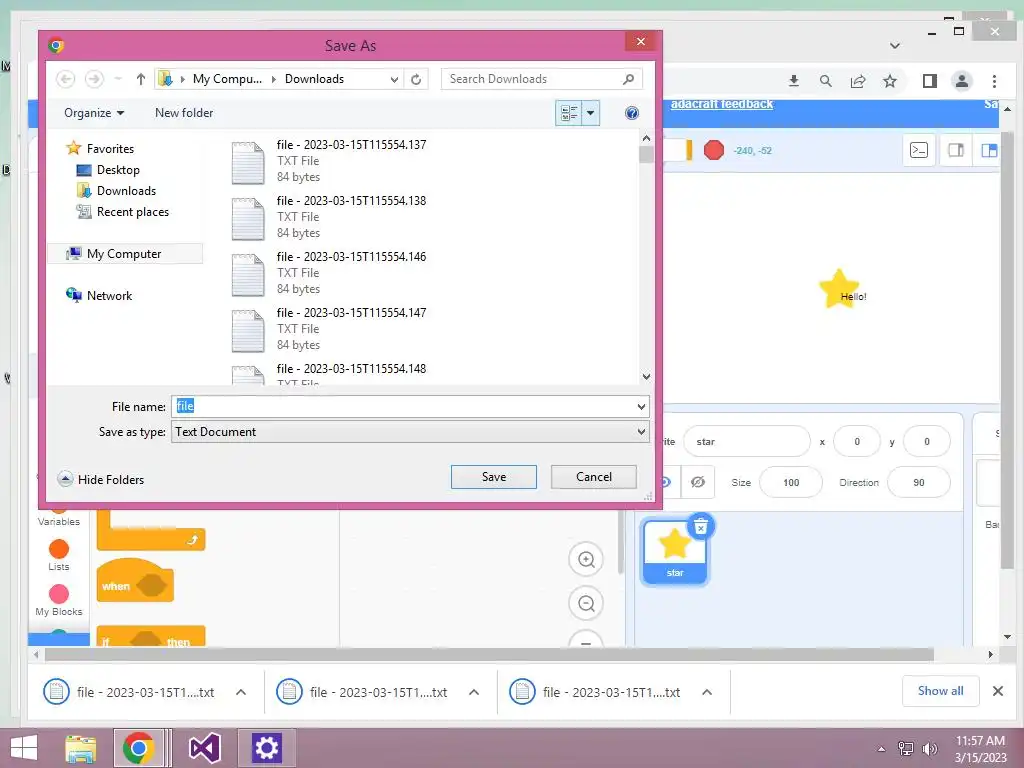Select the star sprite thumbnail

click(x=675, y=552)
